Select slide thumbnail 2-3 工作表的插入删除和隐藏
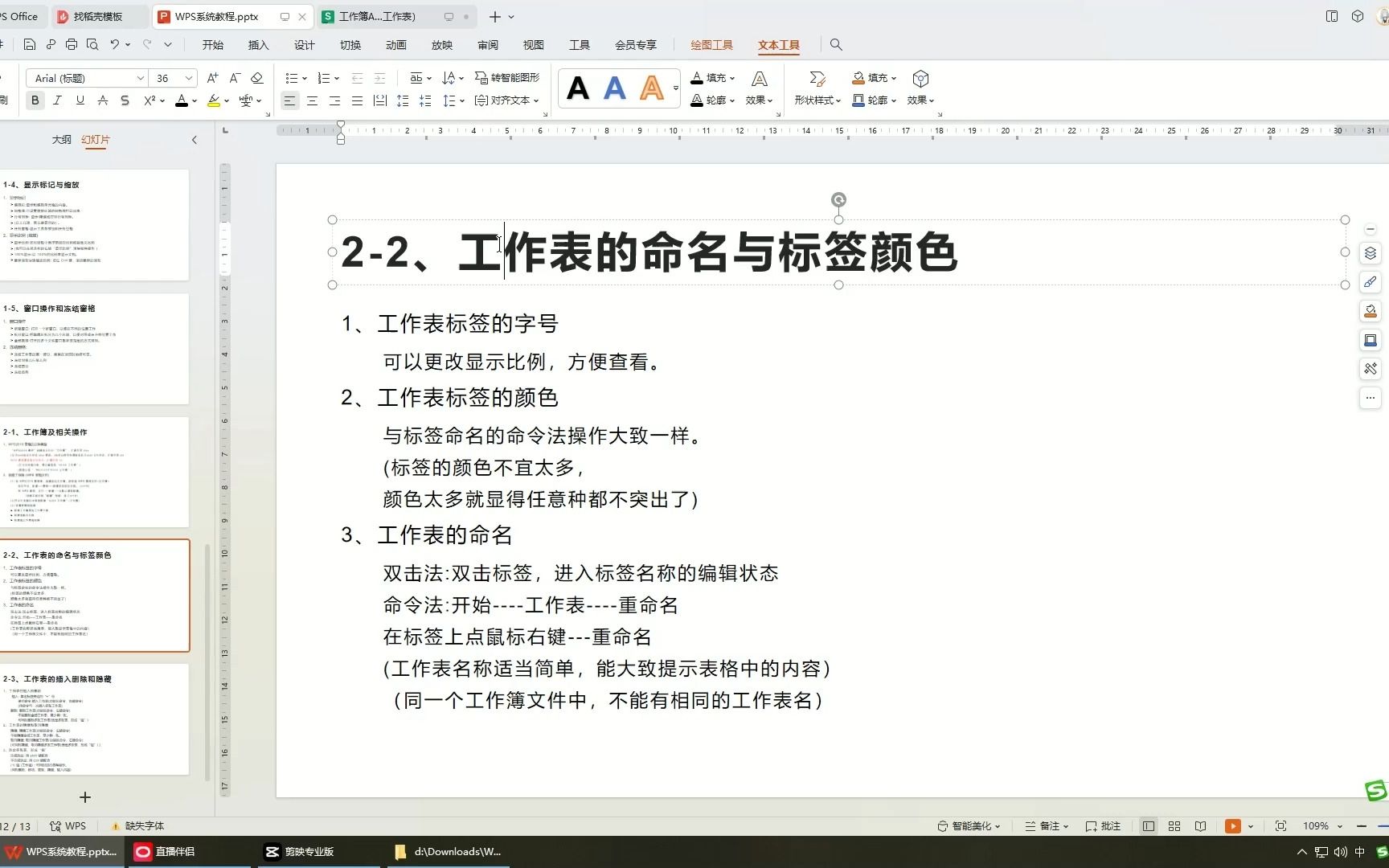Image resolution: width=1389 pixels, height=868 pixels. (x=96, y=719)
